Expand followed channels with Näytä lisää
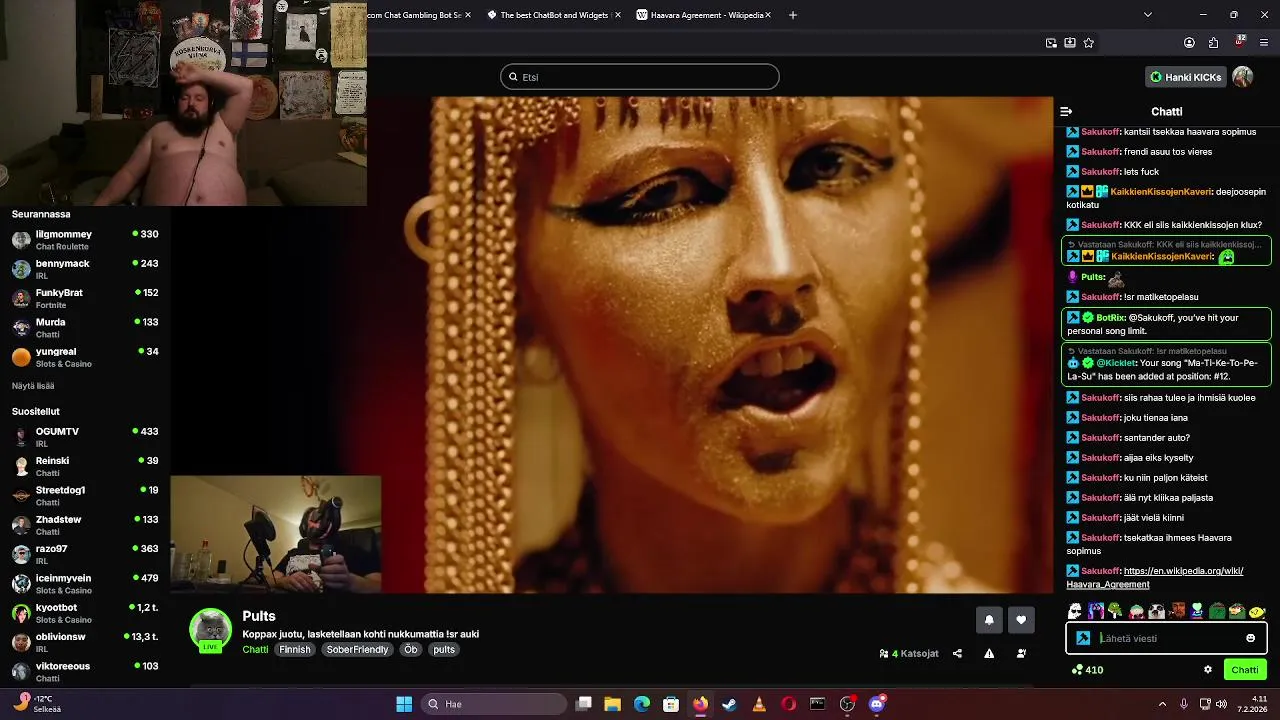 click(x=33, y=386)
